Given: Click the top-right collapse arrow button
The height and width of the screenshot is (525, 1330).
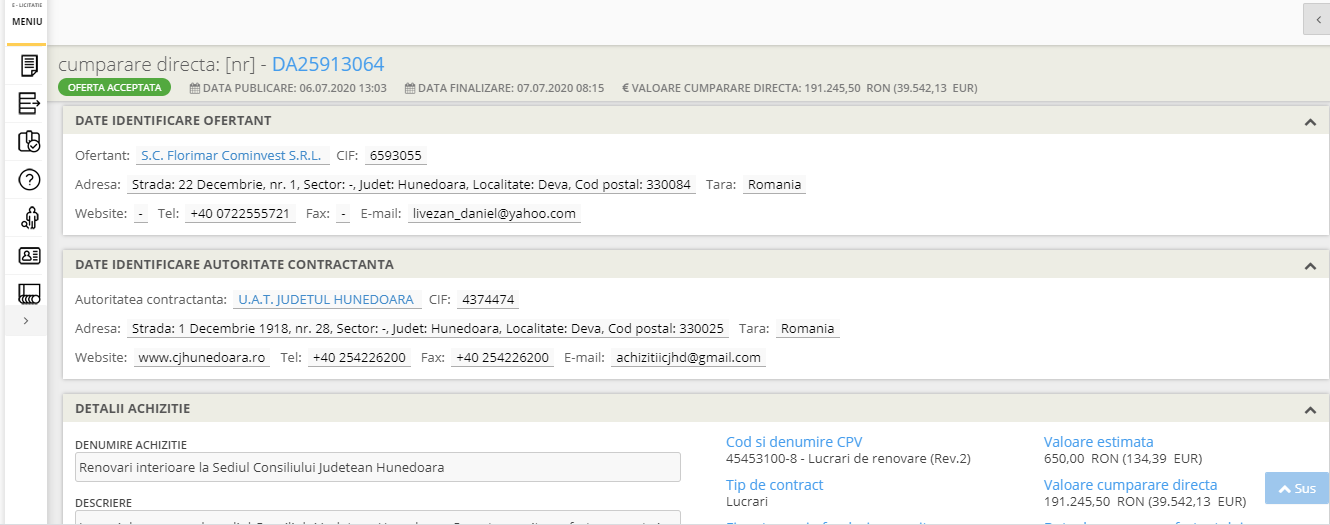Looking at the screenshot, I should pyautogui.click(x=1316, y=19).
